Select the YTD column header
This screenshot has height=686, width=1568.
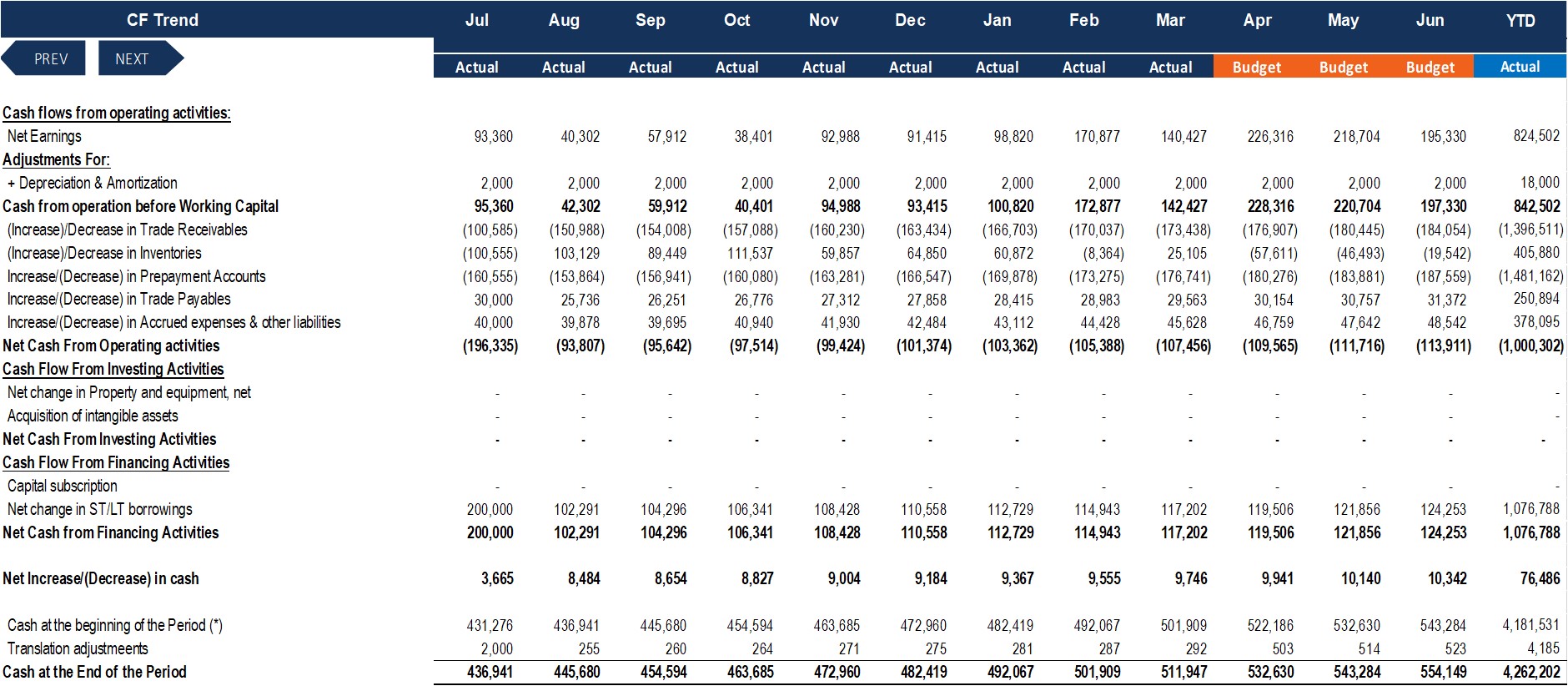click(x=1520, y=20)
